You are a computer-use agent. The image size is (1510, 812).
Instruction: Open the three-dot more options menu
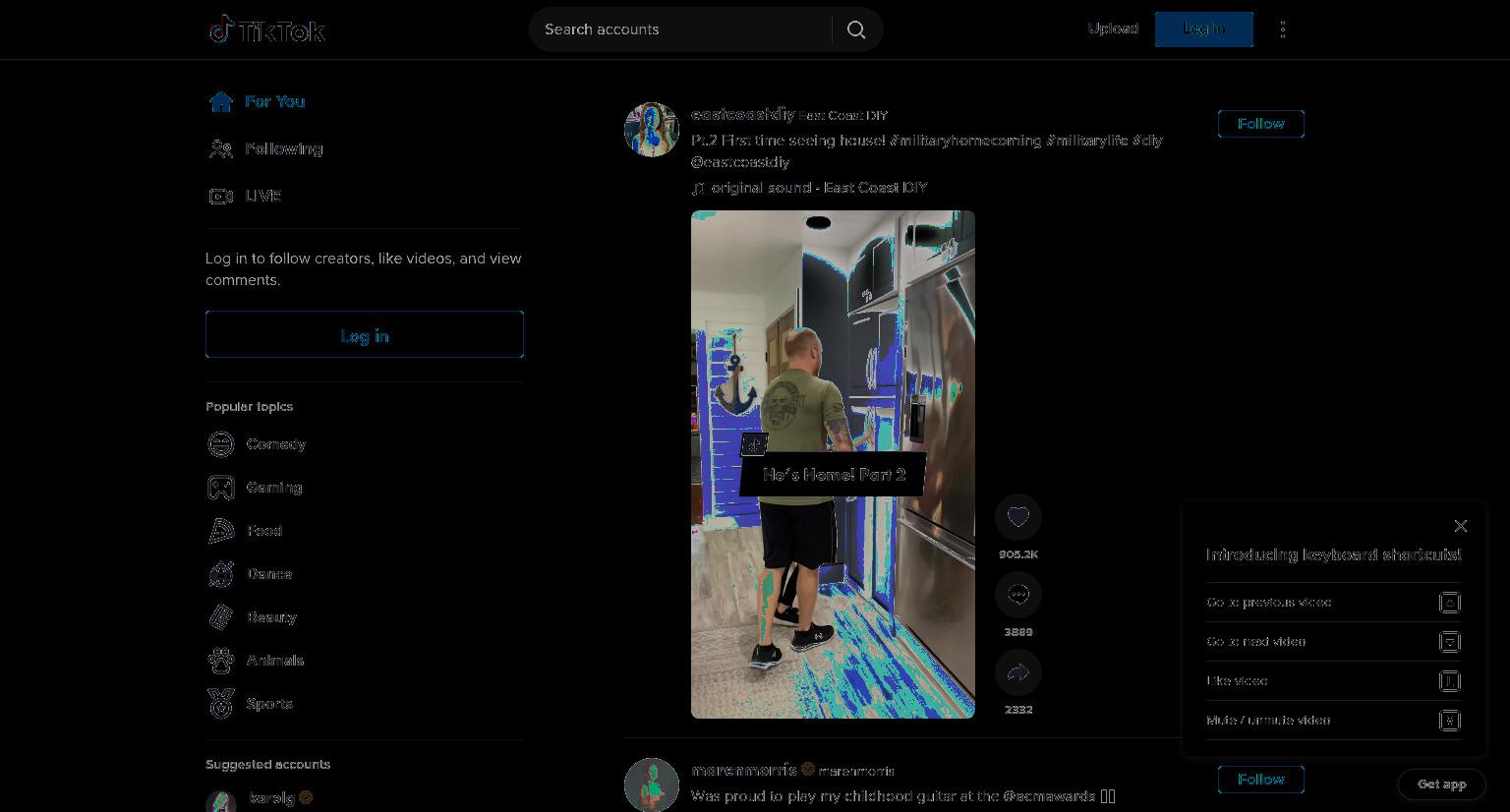pyautogui.click(x=1283, y=29)
